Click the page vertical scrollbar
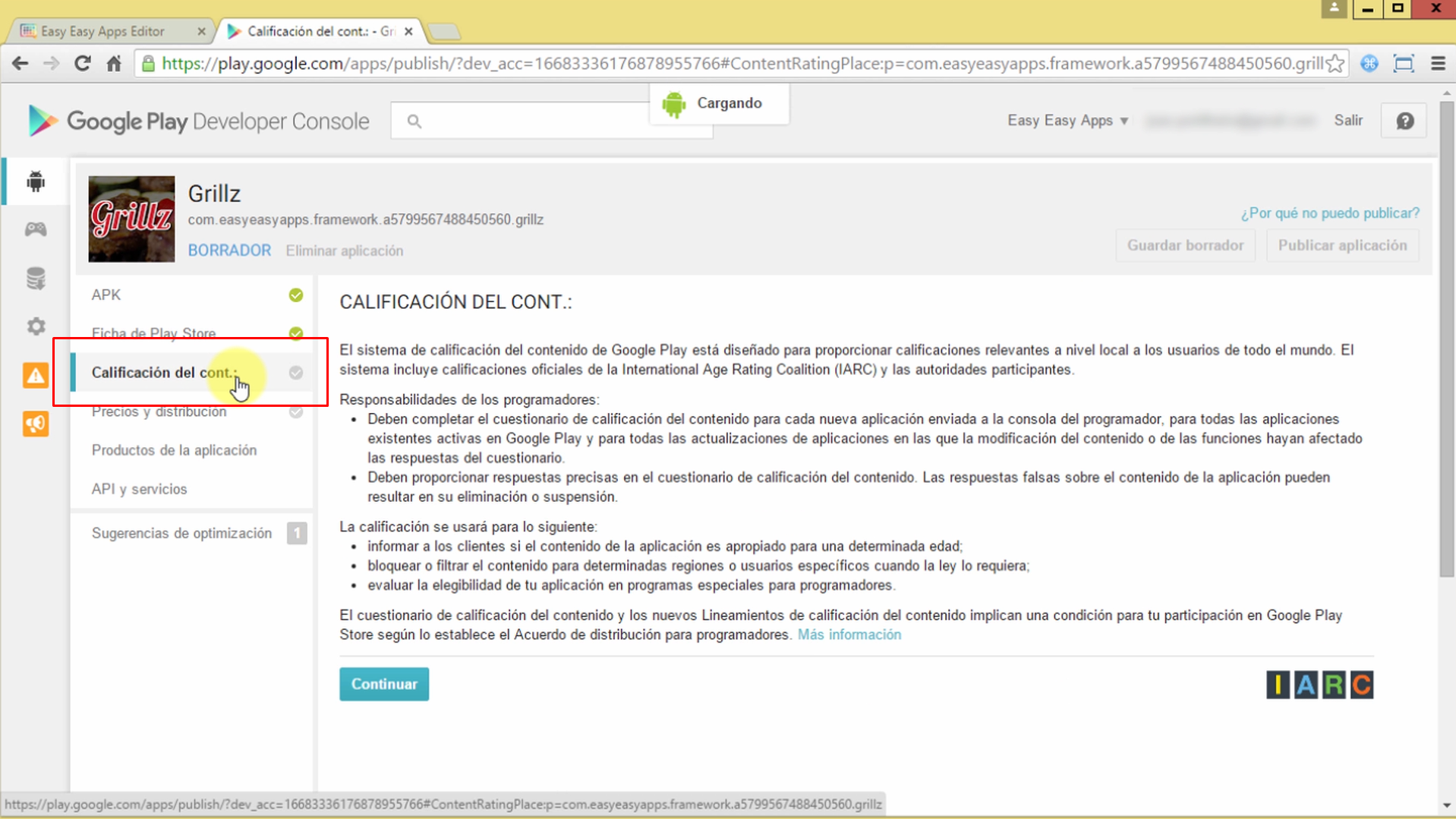This screenshot has height=819, width=1456. coord(1446,338)
